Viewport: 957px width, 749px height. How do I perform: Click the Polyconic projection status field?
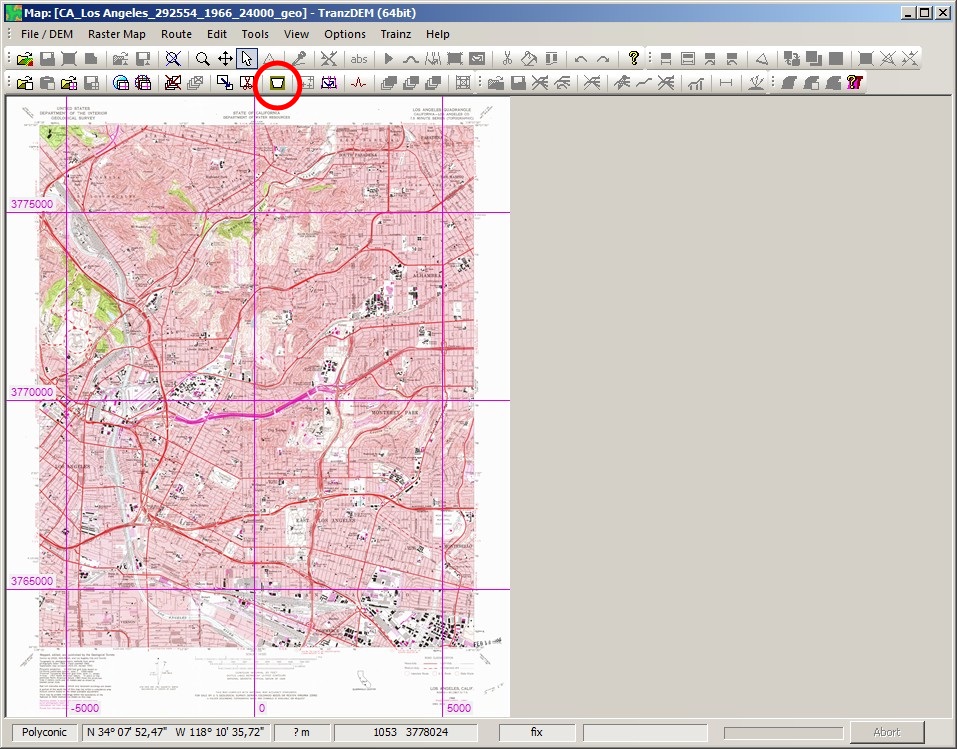[x=44, y=732]
